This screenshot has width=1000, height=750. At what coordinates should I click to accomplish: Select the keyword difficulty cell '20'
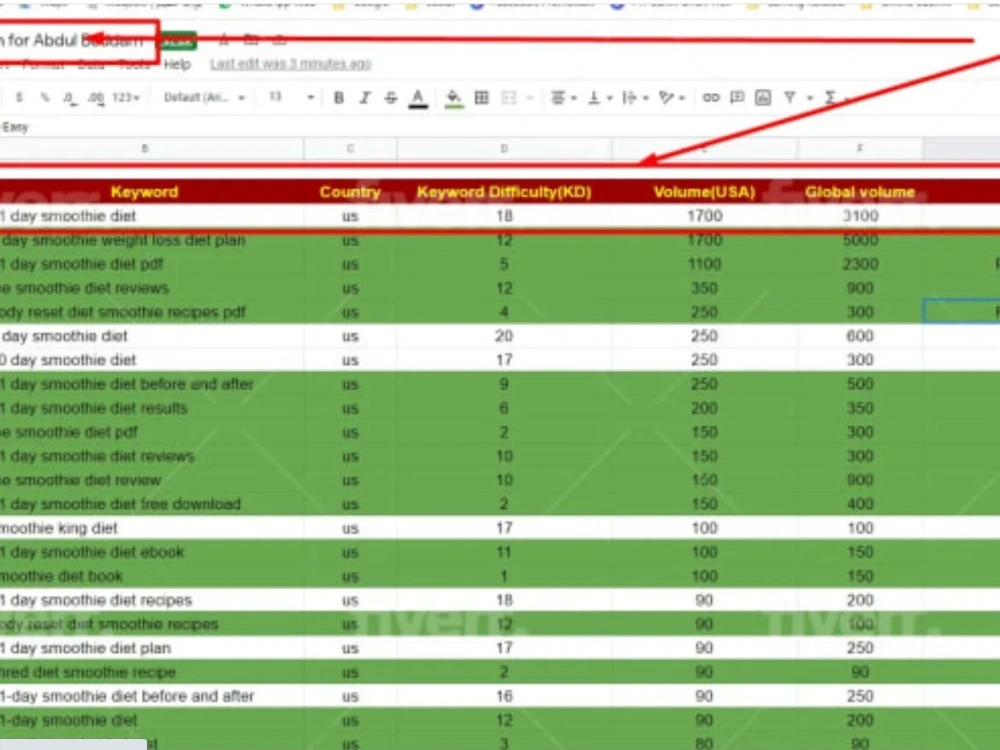click(x=504, y=336)
